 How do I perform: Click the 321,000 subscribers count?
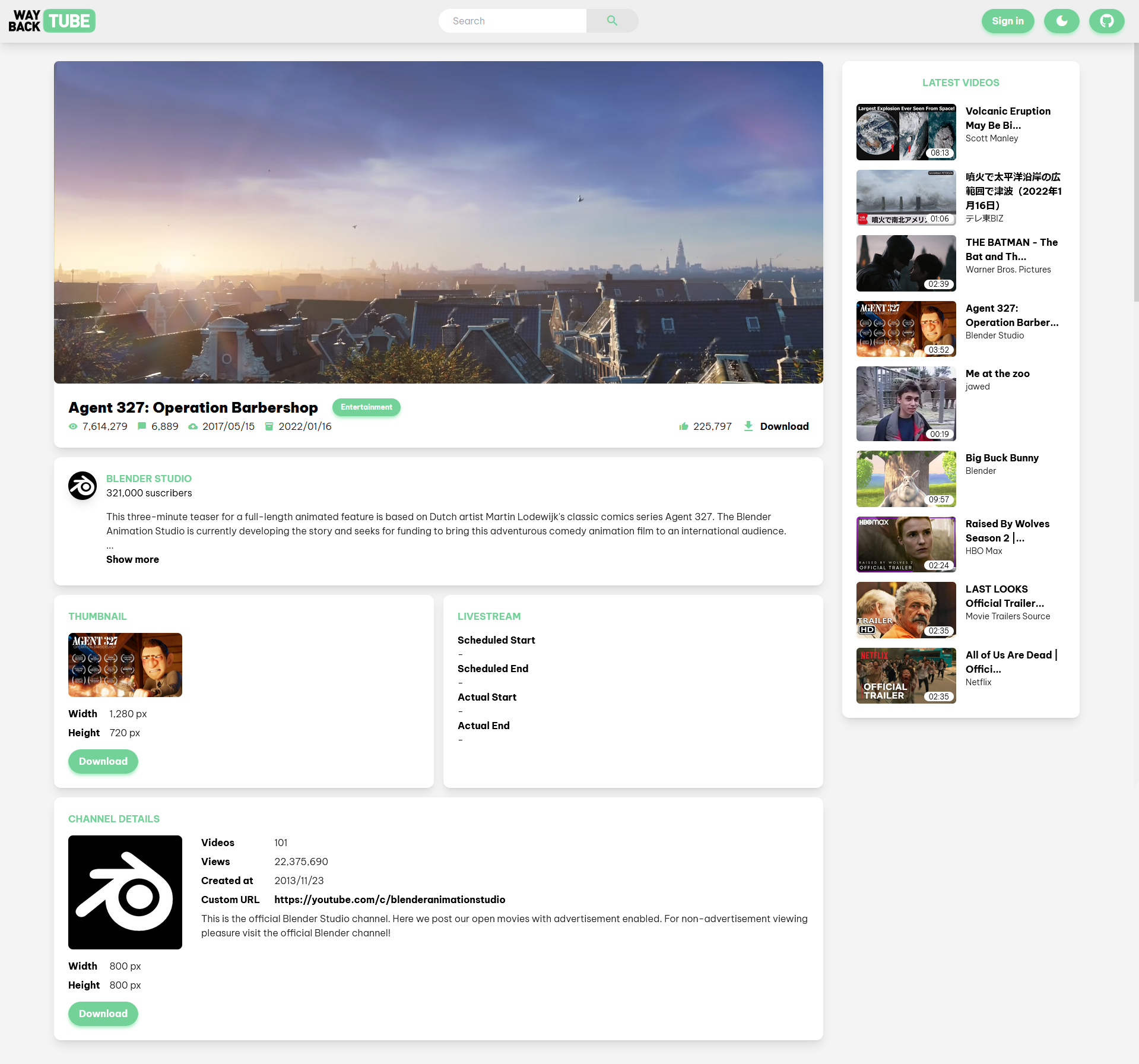click(x=149, y=493)
